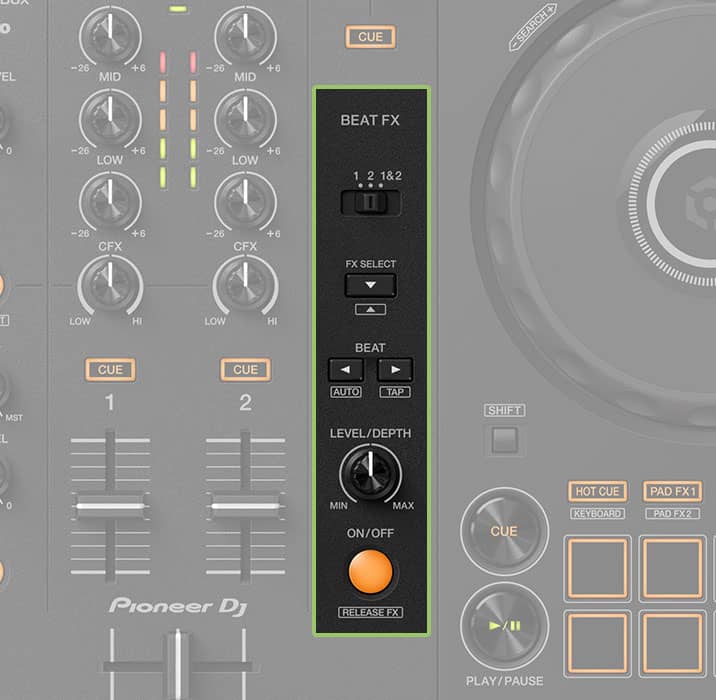The height and width of the screenshot is (700, 716).
Task: Click the RELEASE FX label
Action: point(370,612)
